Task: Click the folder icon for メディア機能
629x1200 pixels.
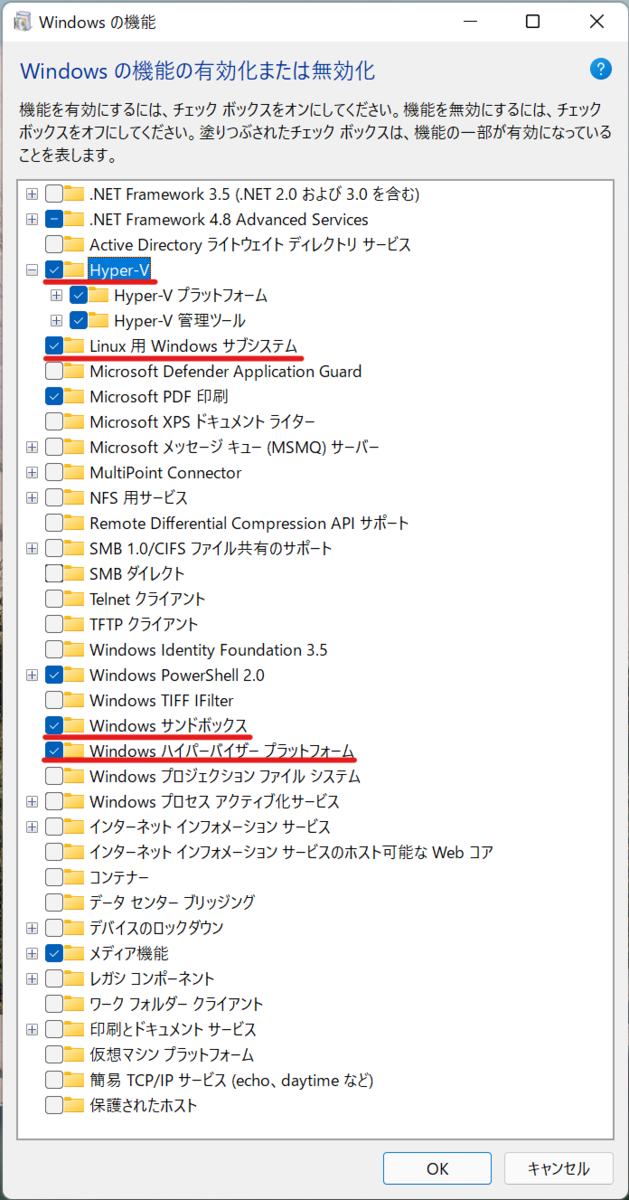Action: [75, 953]
